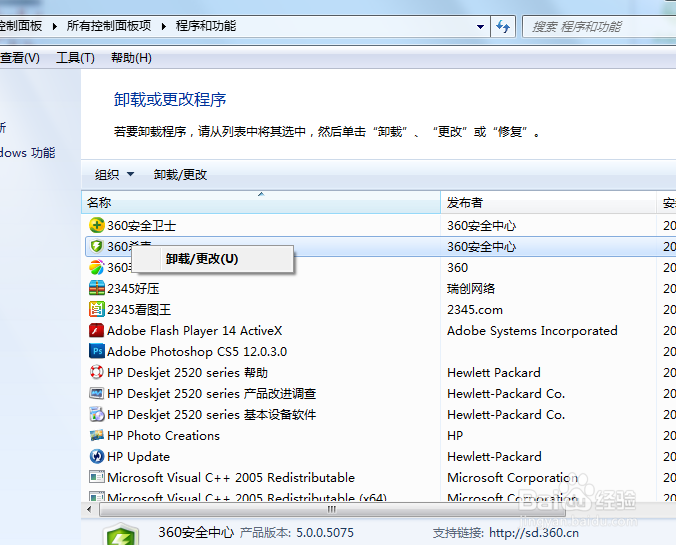
Task: Click the large 360 shield icon in the details pane
Action: pos(122,534)
